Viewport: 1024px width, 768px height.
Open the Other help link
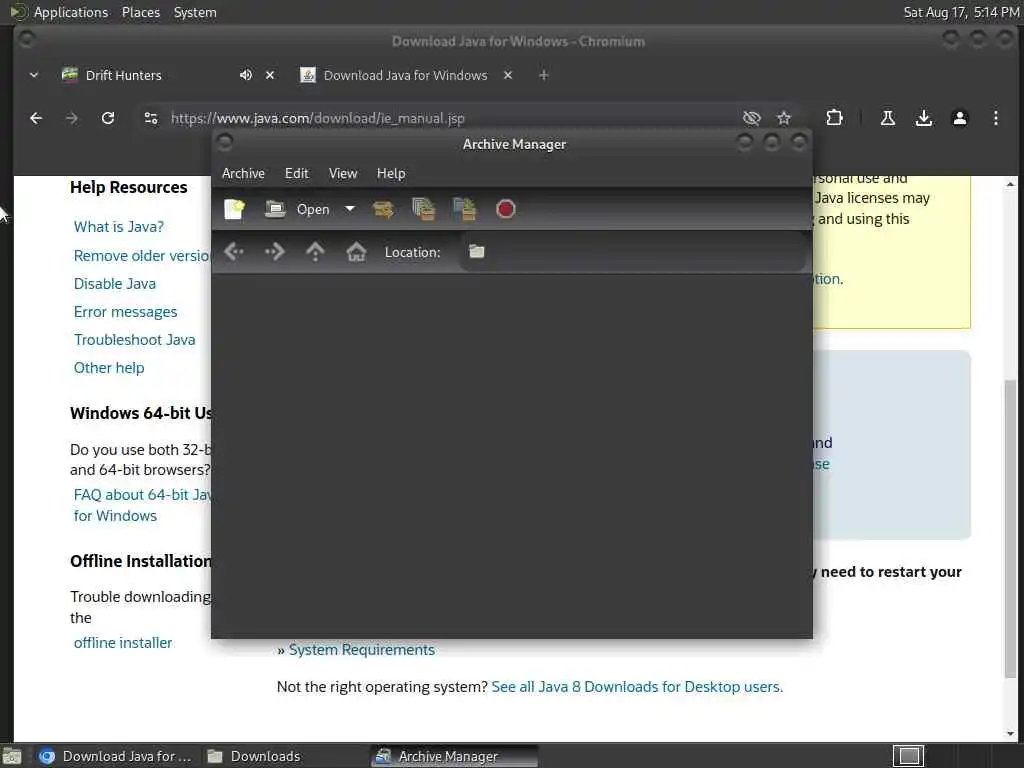tap(109, 368)
